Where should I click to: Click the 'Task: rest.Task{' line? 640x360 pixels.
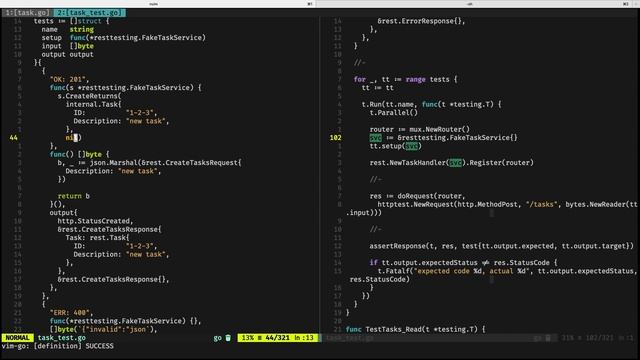97,238
